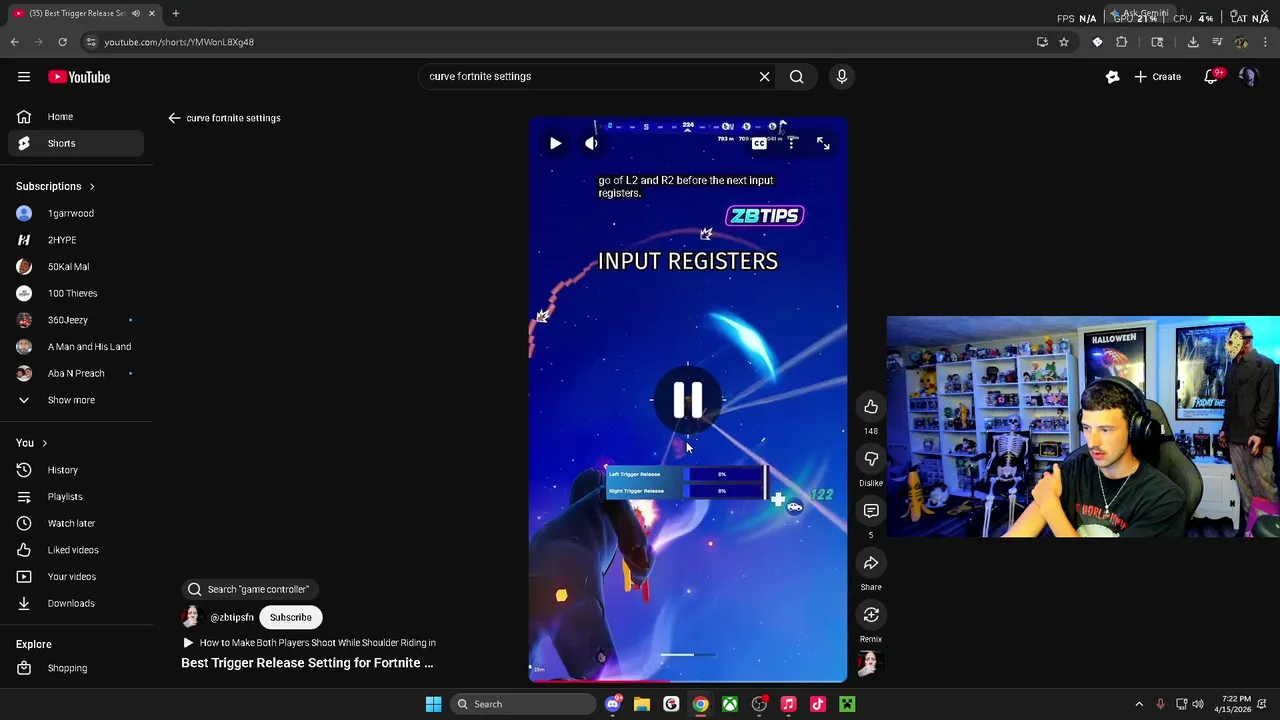
Task: Open the linked video 'How to Make Both Players Shoot'
Action: coord(309,643)
